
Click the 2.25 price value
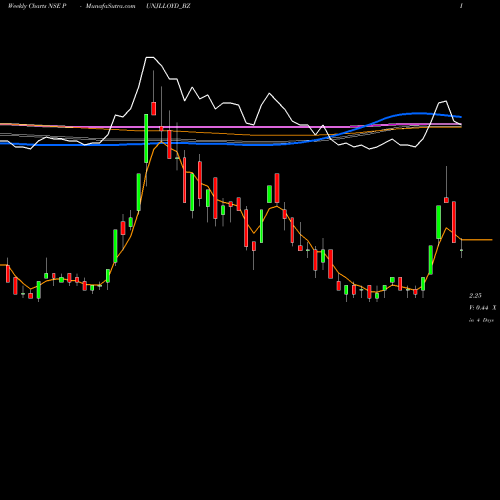pyautogui.click(x=475, y=296)
